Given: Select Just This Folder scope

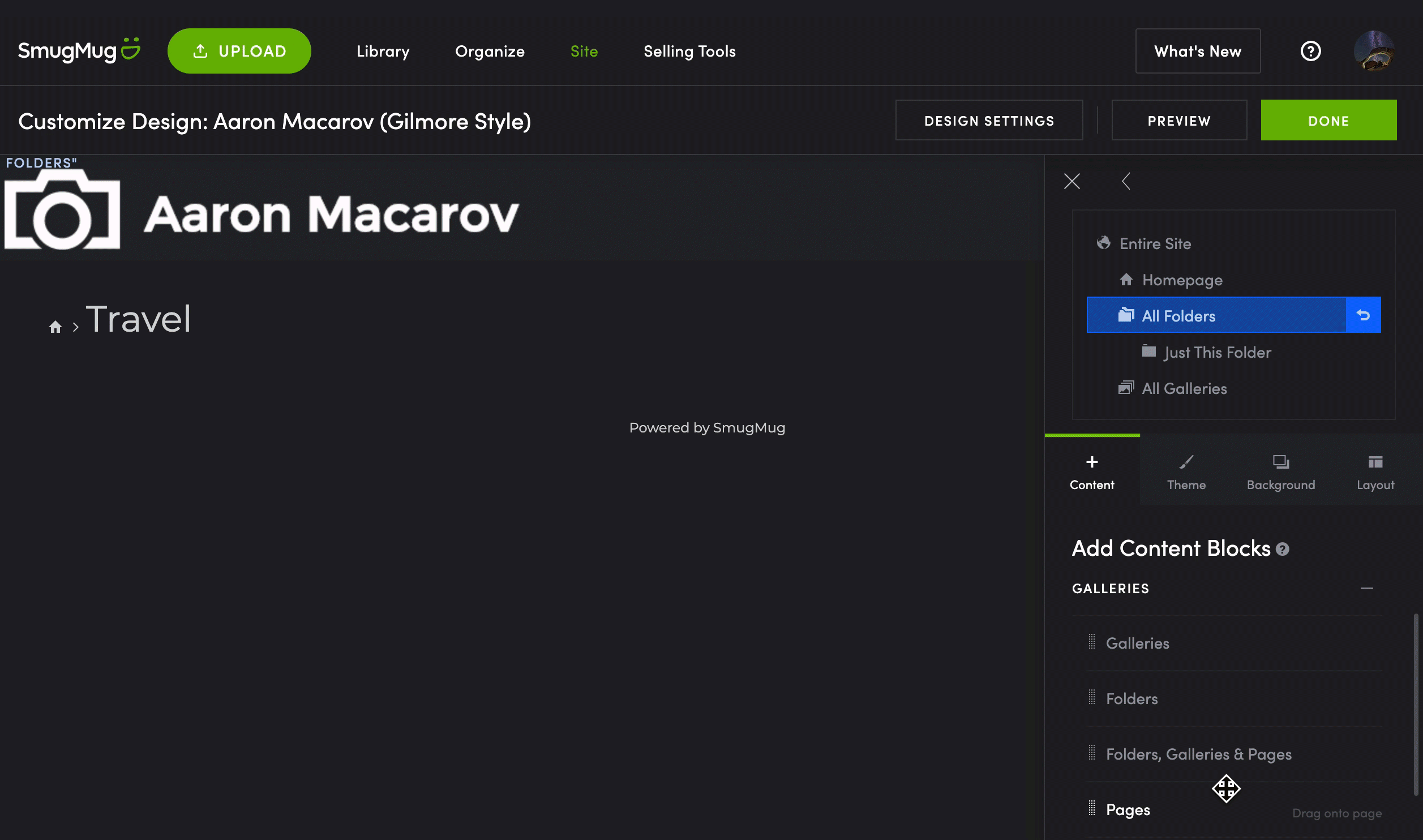Looking at the screenshot, I should point(1217,352).
